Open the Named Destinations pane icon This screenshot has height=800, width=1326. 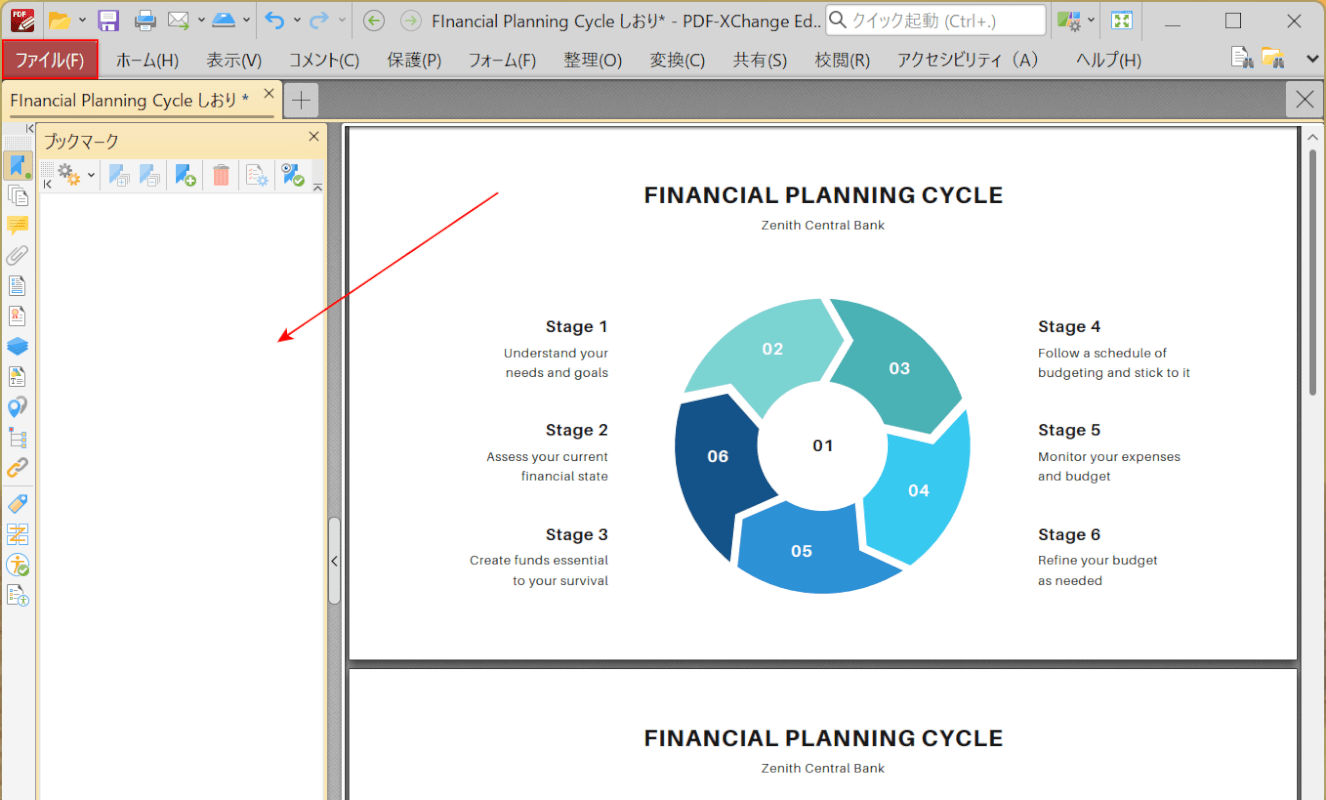(18, 407)
